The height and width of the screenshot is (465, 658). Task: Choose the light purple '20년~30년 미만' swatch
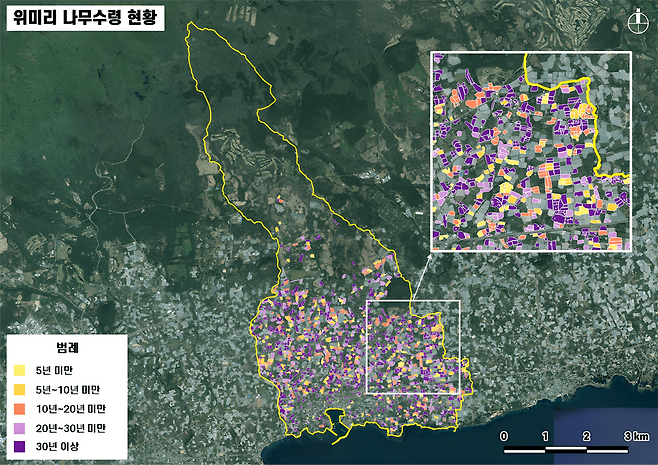19,427
